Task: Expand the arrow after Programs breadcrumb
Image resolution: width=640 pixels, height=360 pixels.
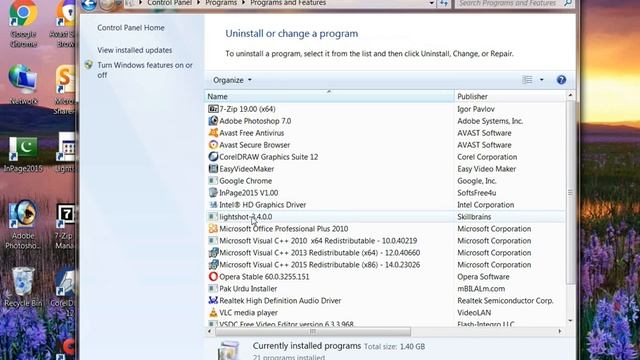Action: pos(244,3)
